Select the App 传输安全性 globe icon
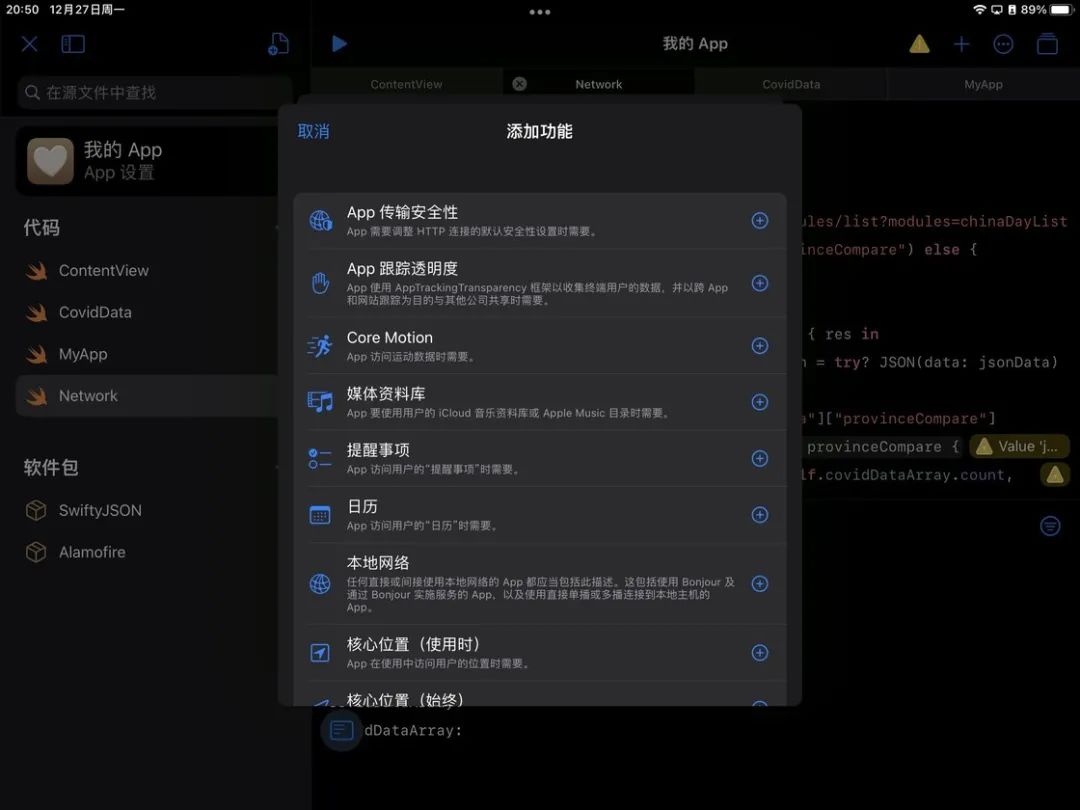The image size is (1080, 810). point(320,220)
